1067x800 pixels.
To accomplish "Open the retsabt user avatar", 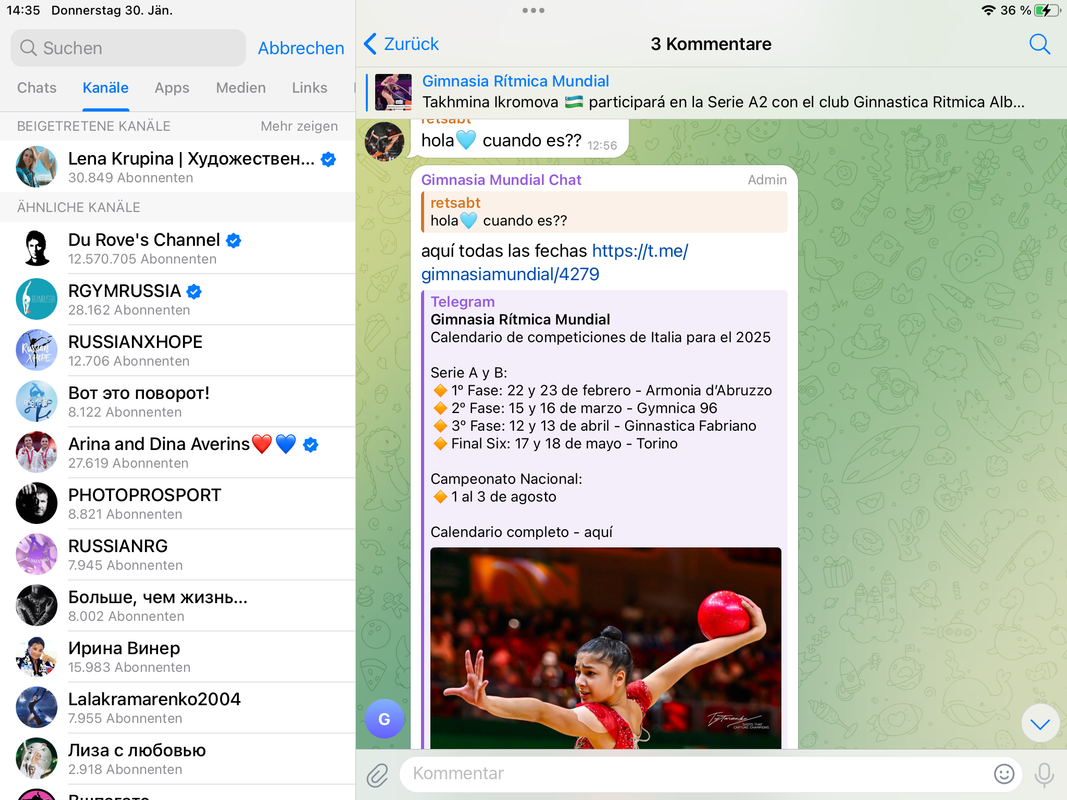I will (384, 141).
